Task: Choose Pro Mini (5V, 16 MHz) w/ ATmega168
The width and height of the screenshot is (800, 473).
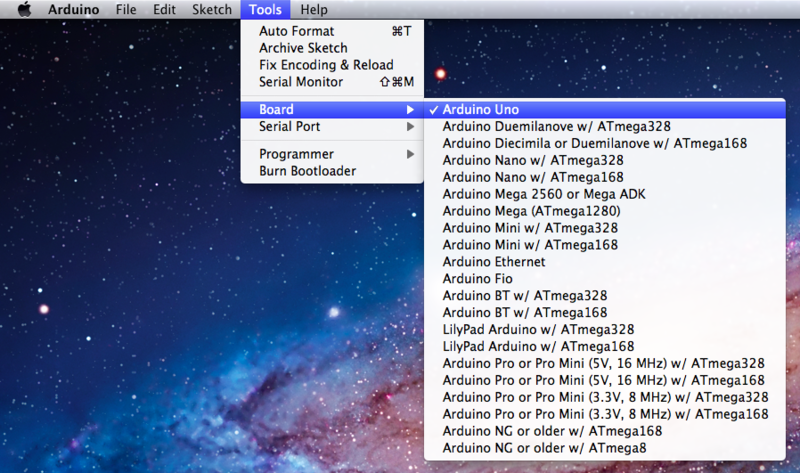Action: (x=605, y=380)
